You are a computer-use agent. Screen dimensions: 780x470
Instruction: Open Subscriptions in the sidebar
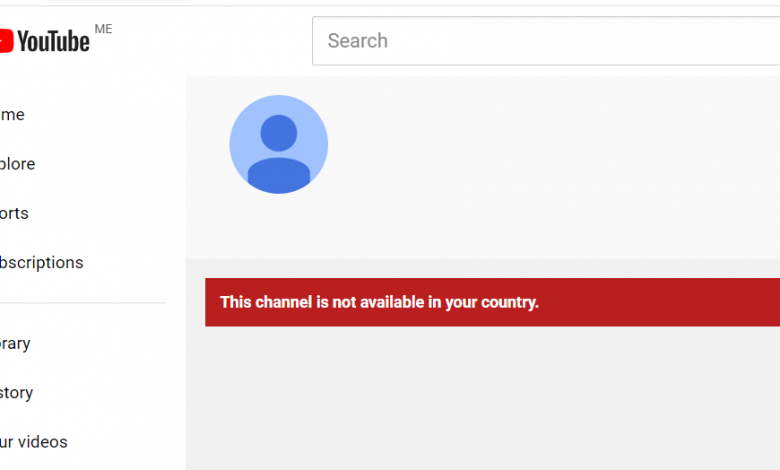click(x=41, y=263)
